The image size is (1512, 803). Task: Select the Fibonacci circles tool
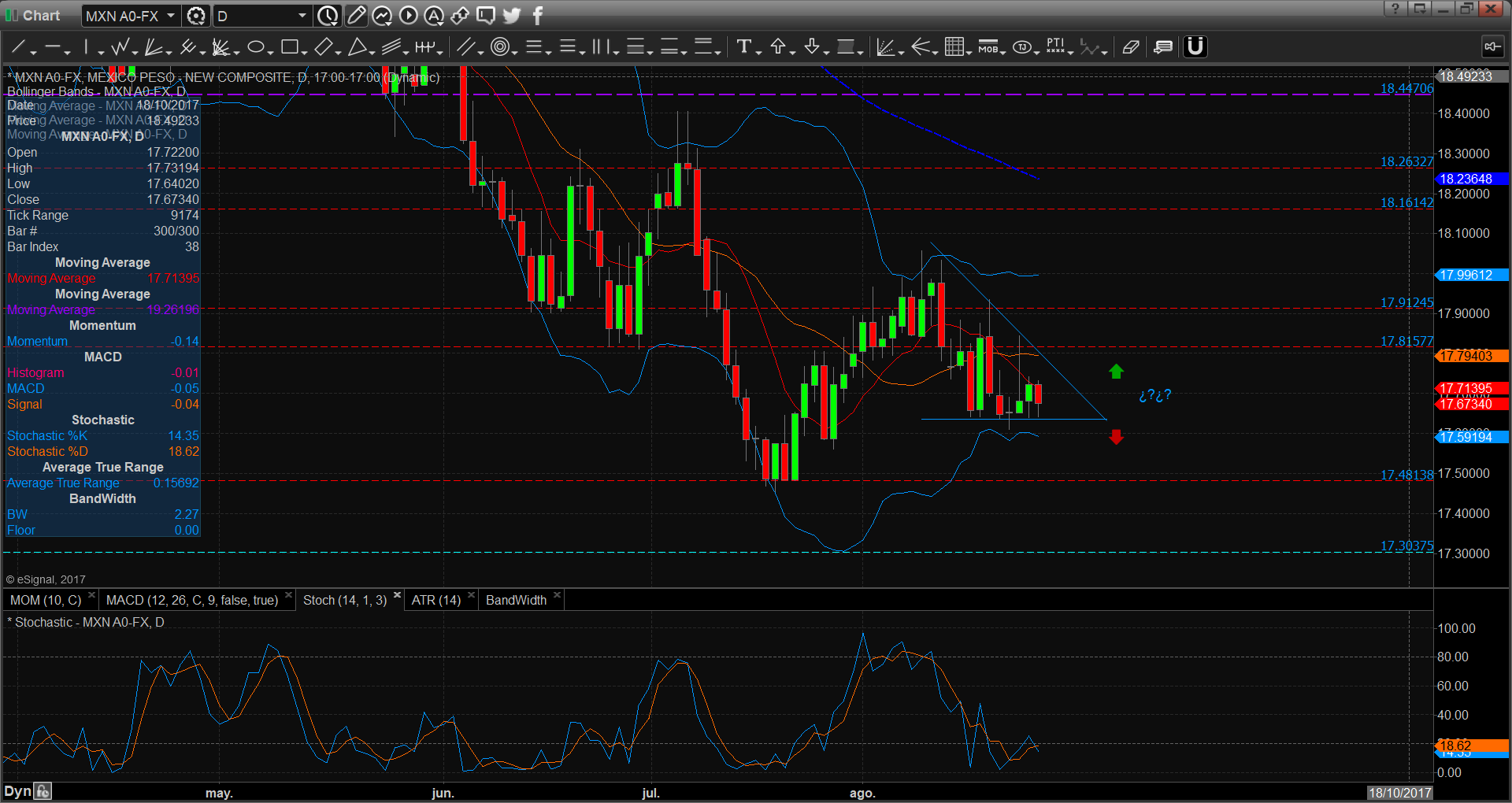tap(499, 47)
